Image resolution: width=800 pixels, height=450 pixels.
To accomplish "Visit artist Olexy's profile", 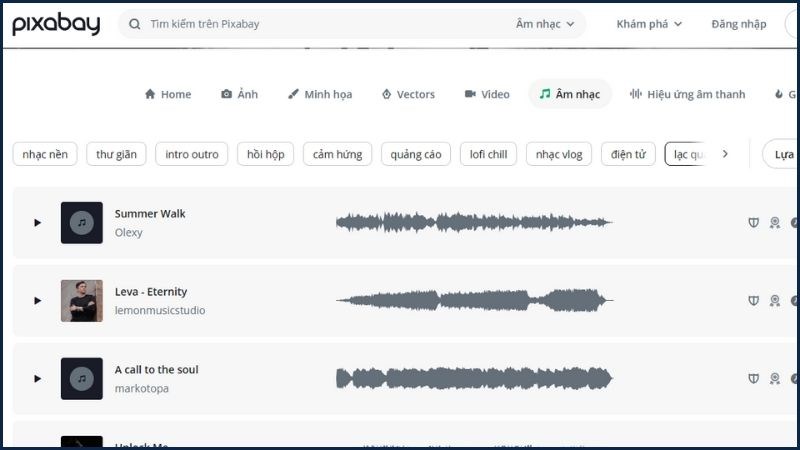I will point(129,233).
